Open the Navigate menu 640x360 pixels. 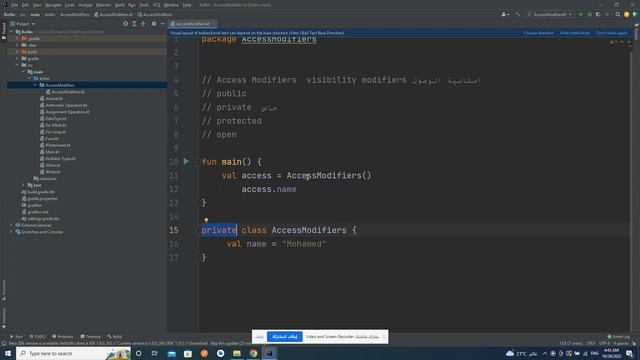[x=53, y=5]
